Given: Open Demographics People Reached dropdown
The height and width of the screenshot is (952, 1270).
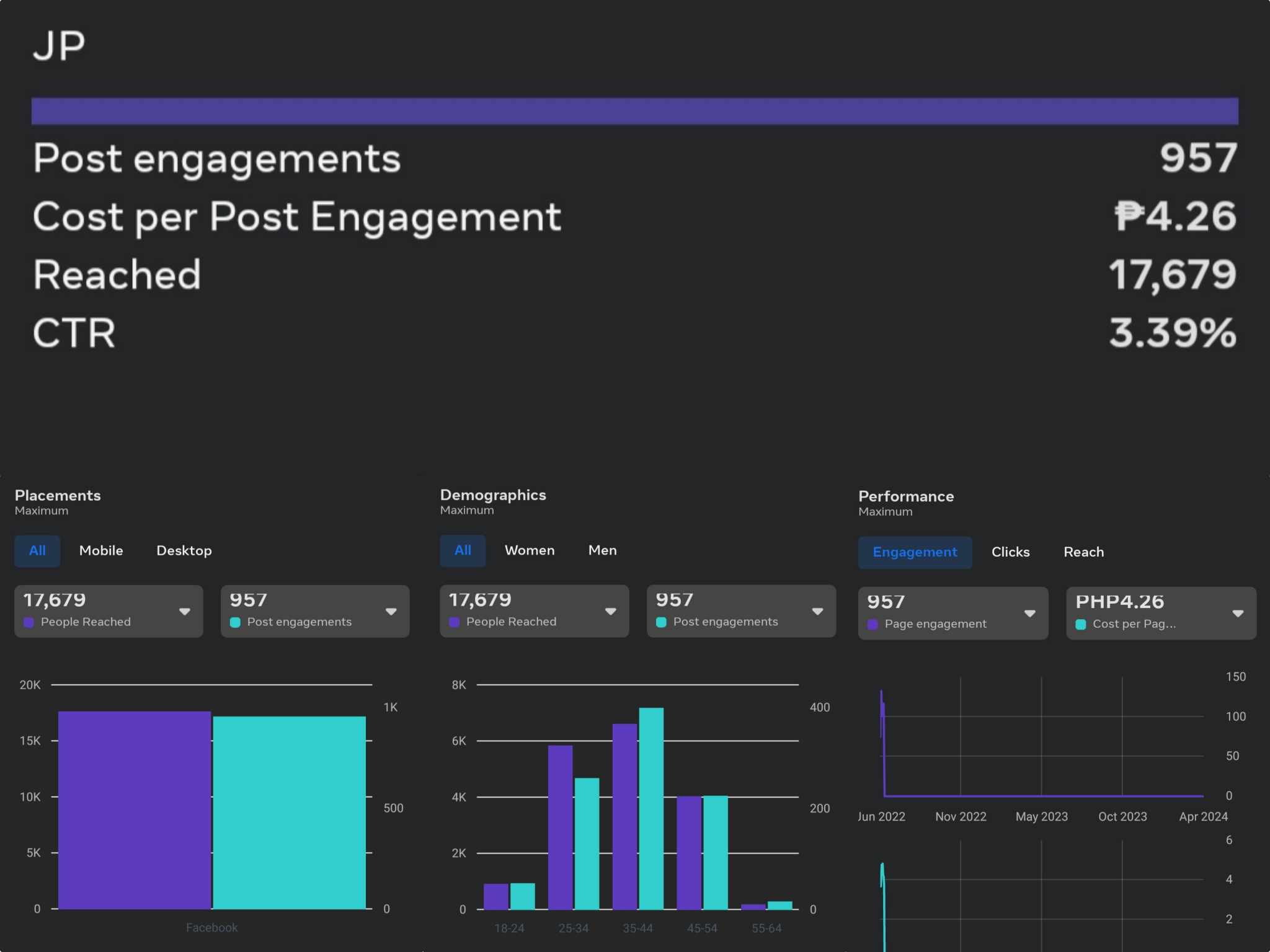Looking at the screenshot, I should click(610, 611).
